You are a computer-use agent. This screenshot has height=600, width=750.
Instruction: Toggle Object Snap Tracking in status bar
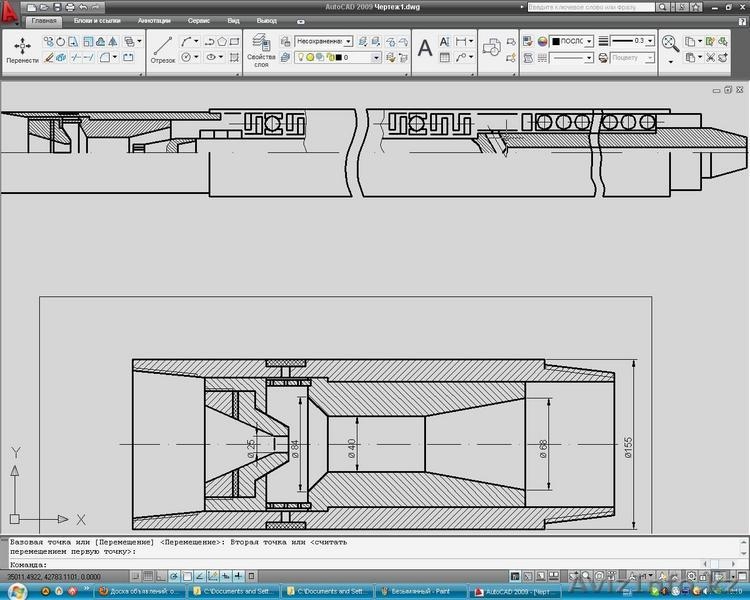[200, 576]
